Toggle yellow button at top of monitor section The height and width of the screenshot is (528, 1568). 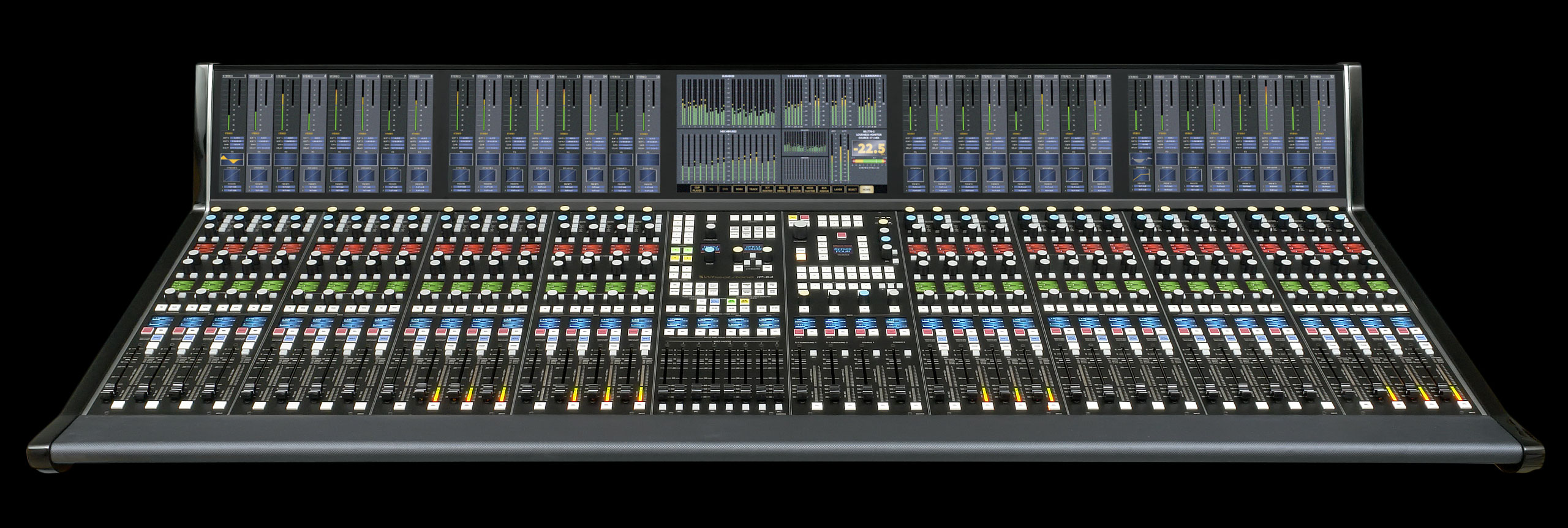pyautogui.click(x=793, y=217)
